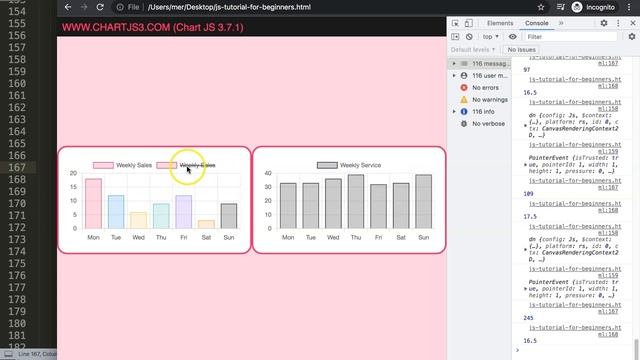Screen dimensions: 640x360
Task: Open the media control icon beside Incognito
Action: pos(560,7)
